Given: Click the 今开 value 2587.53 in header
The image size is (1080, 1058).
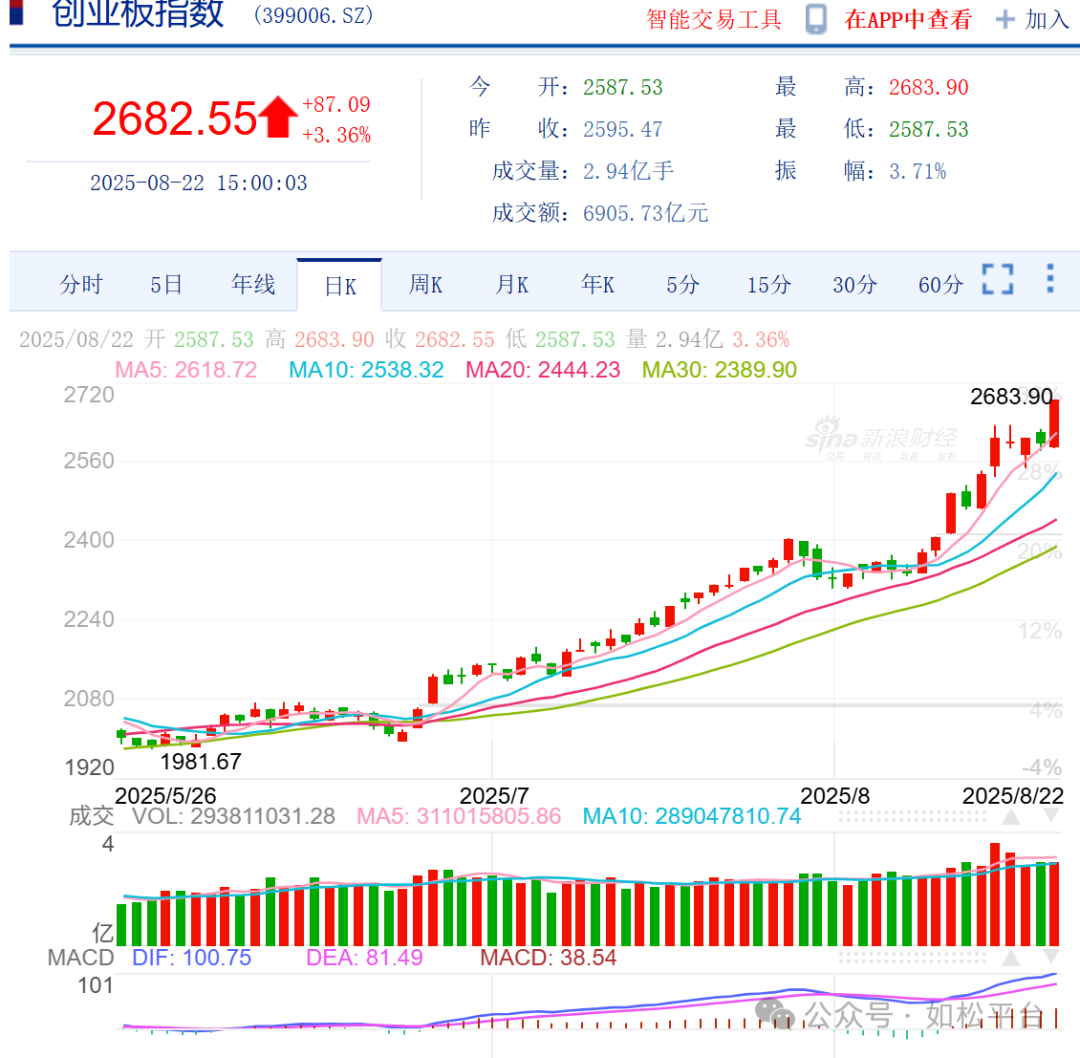Looking at the screenshot, I should click(623, 87).
